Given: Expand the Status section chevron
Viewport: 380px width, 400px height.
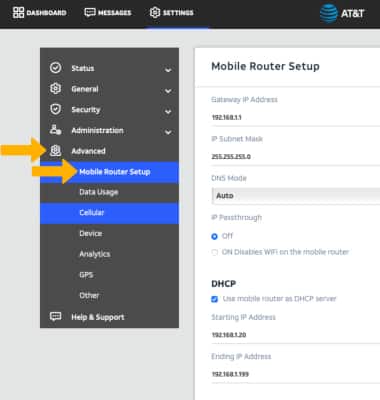Looking at the screenshot, I should (168, 70).
